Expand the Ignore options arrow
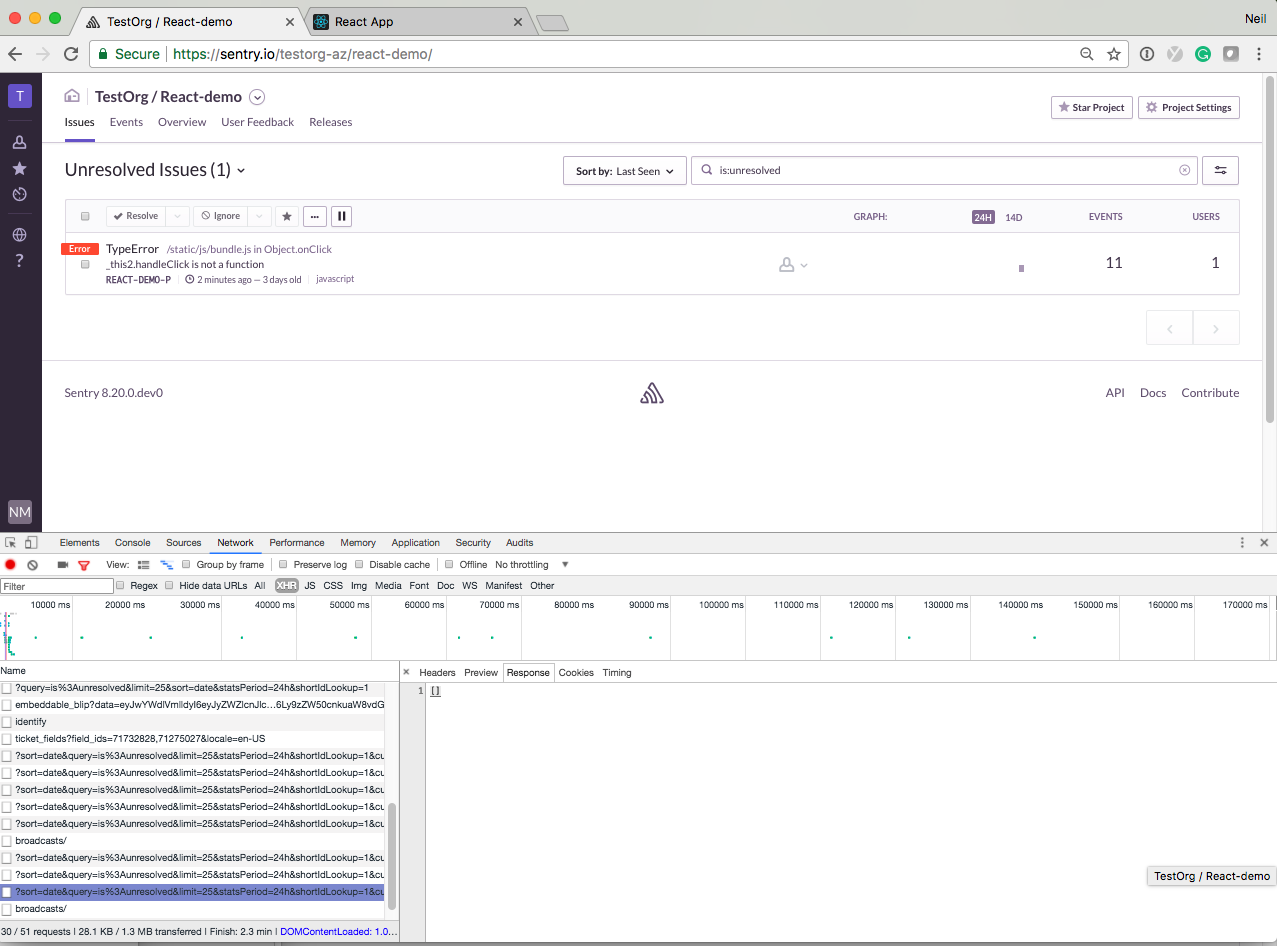The height and width of the screenshot is (946, 1277). click(x=259, y=216)
